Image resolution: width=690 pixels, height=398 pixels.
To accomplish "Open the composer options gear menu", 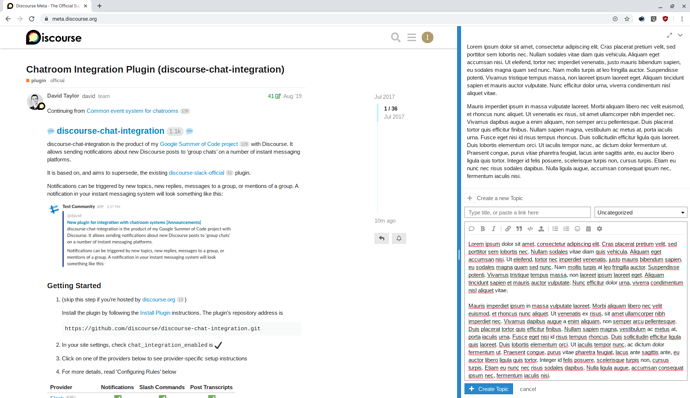I will (x=599, y=228).
